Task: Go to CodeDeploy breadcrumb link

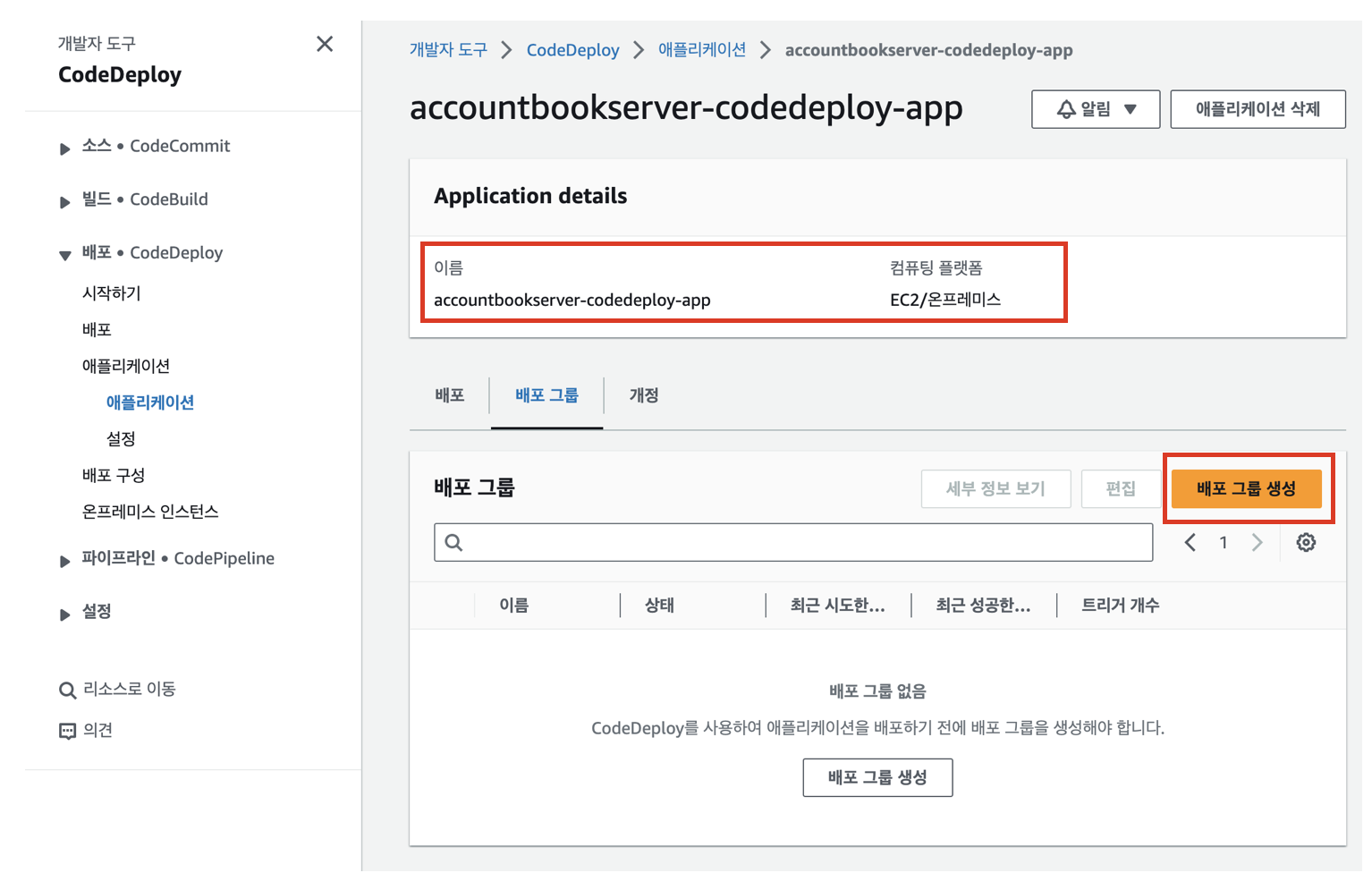Action: point(573,50)
